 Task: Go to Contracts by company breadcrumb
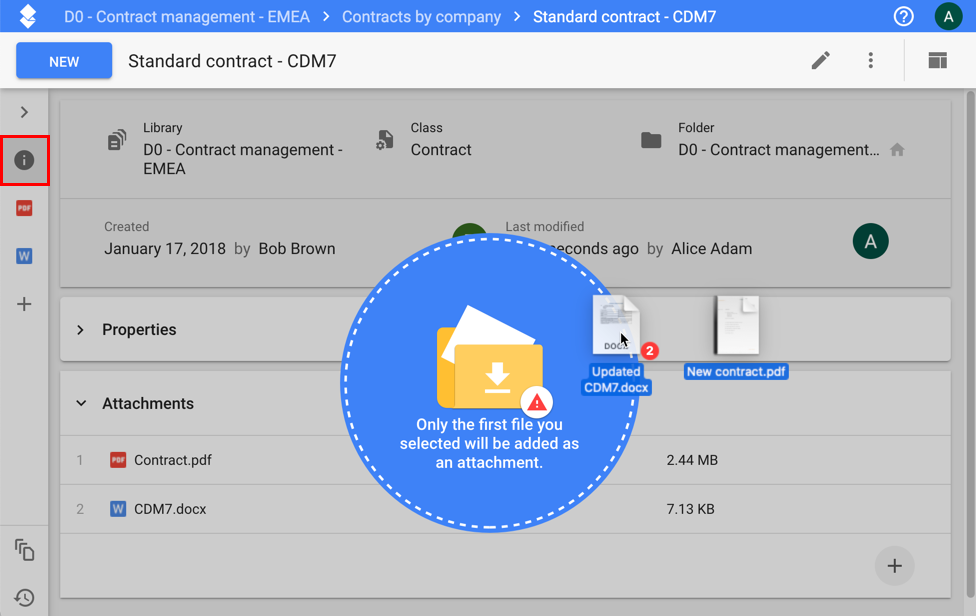421,17
